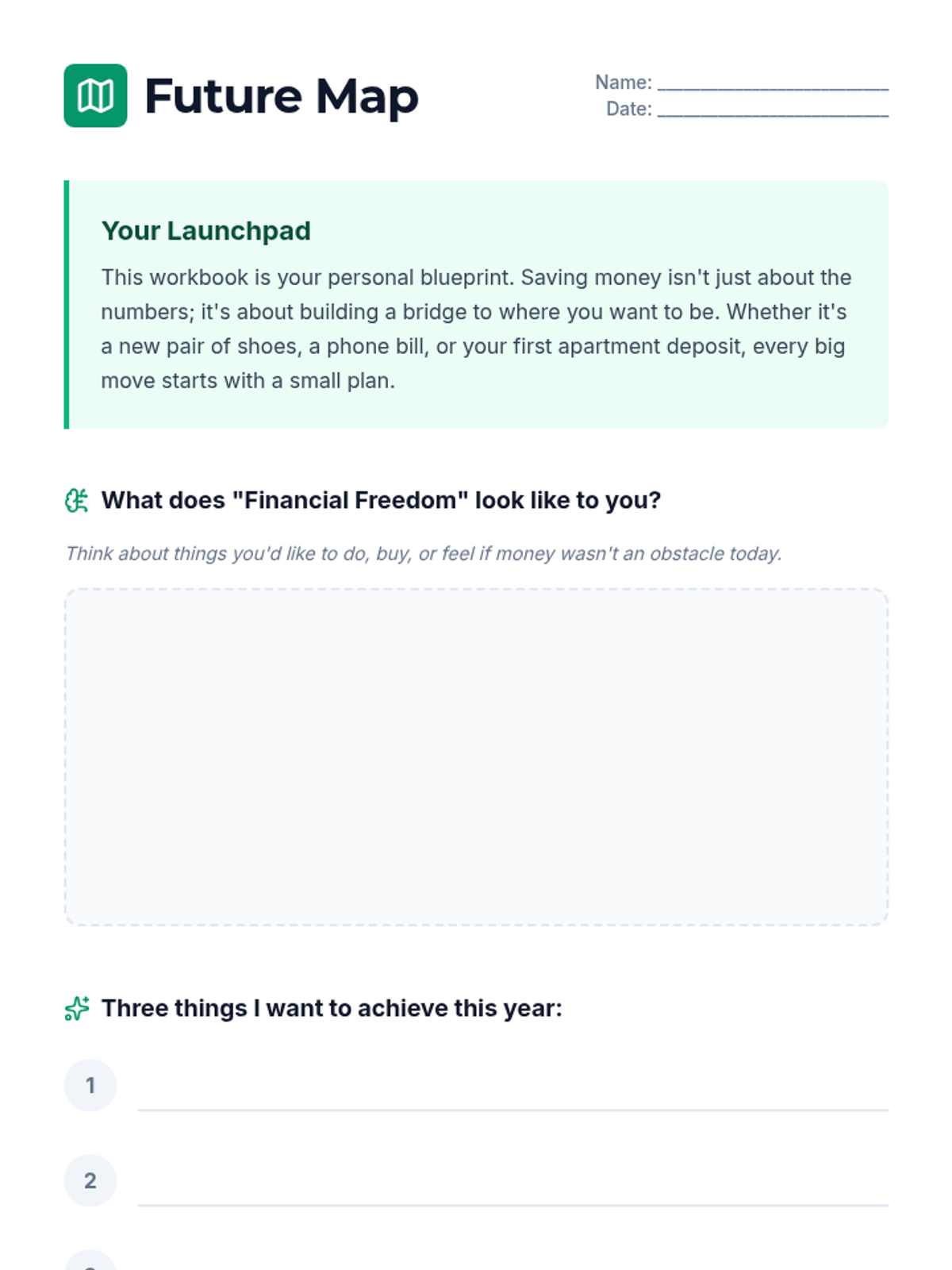The image size is (952, 1270).
Task: Click the Three things I want to achieve heading
Action: [332, 1008]
